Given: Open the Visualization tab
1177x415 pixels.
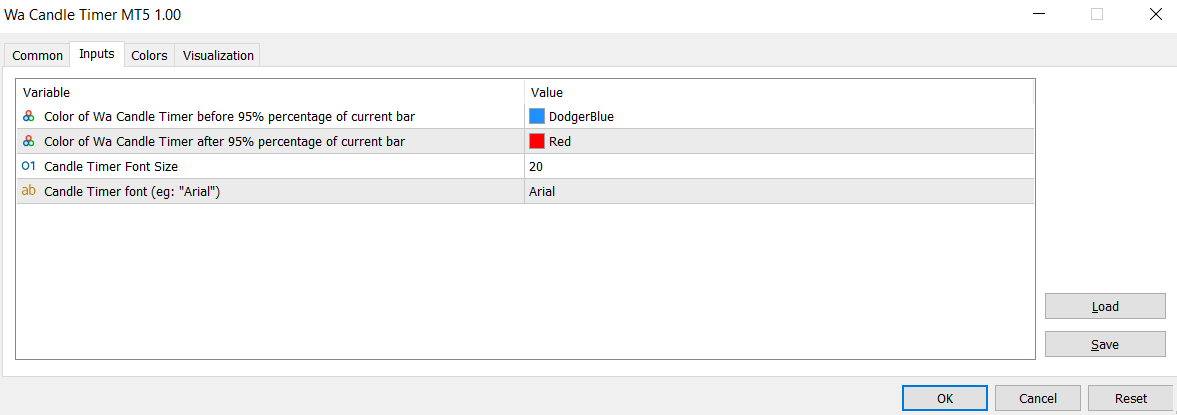Looking at the screenshot, I should pos(218,56).
